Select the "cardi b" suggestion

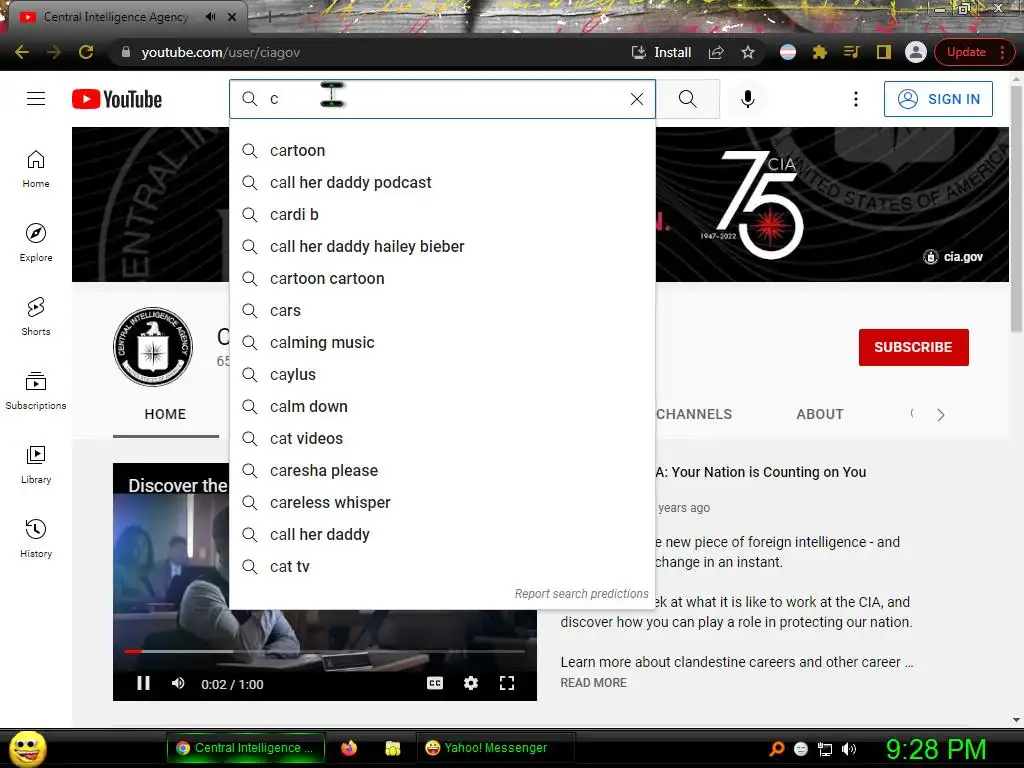coord(442,214)
